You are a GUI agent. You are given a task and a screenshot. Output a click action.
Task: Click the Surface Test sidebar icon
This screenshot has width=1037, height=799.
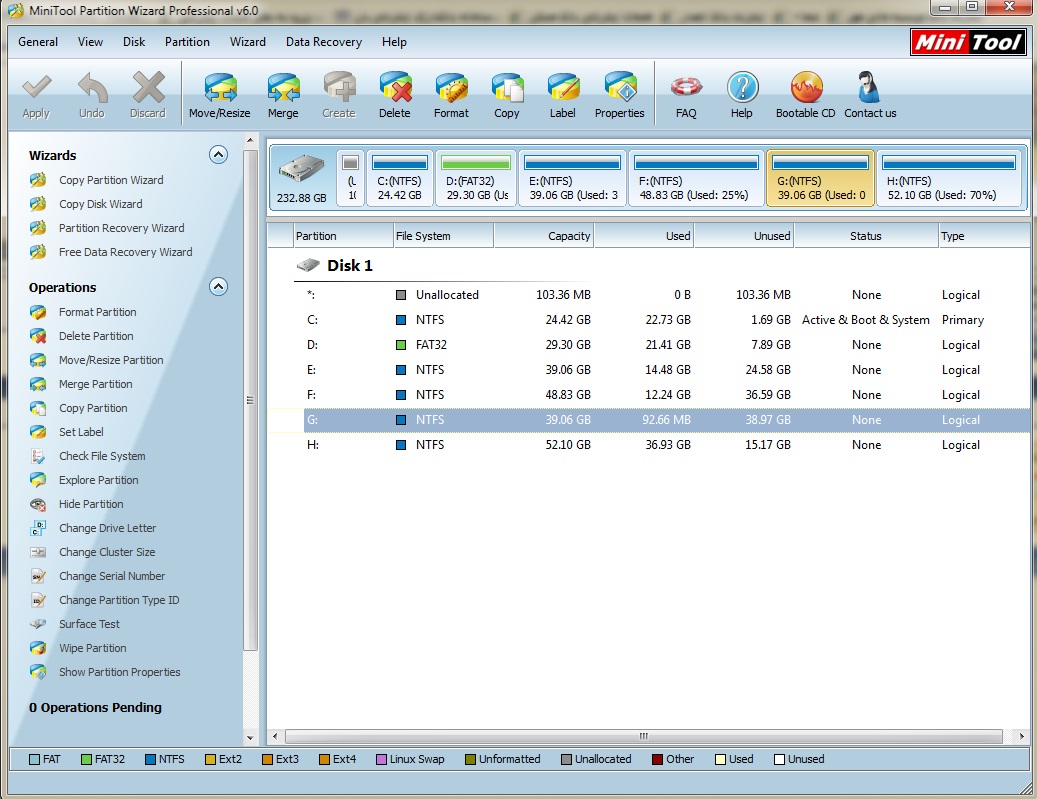click(x=38, y=624)
